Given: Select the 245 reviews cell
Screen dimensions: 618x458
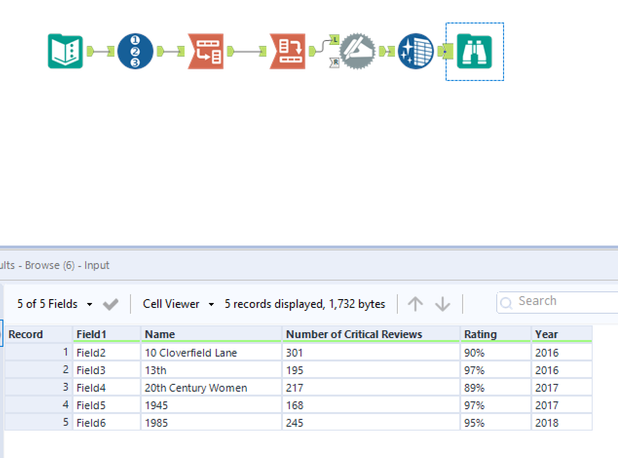Looking at the screenshot, I should coord(371,423).
